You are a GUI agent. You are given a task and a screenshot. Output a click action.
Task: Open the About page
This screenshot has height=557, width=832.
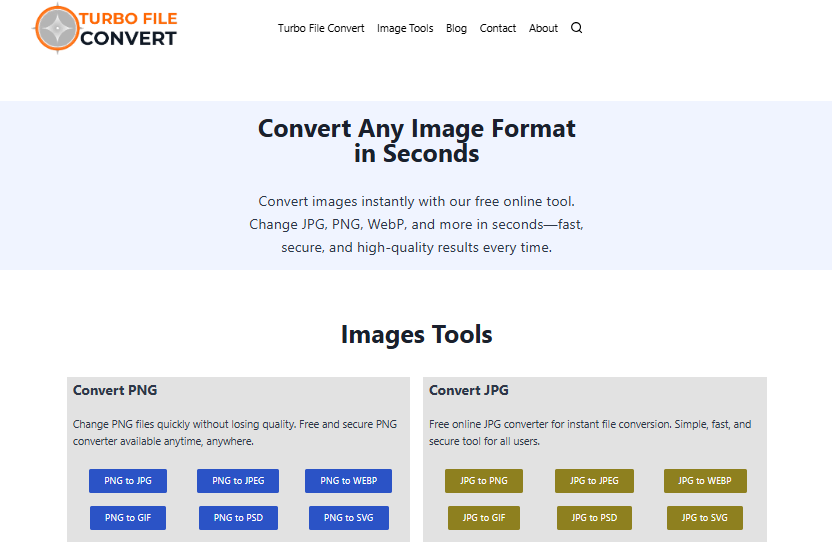pyautogui.click(x=543, y=28)
